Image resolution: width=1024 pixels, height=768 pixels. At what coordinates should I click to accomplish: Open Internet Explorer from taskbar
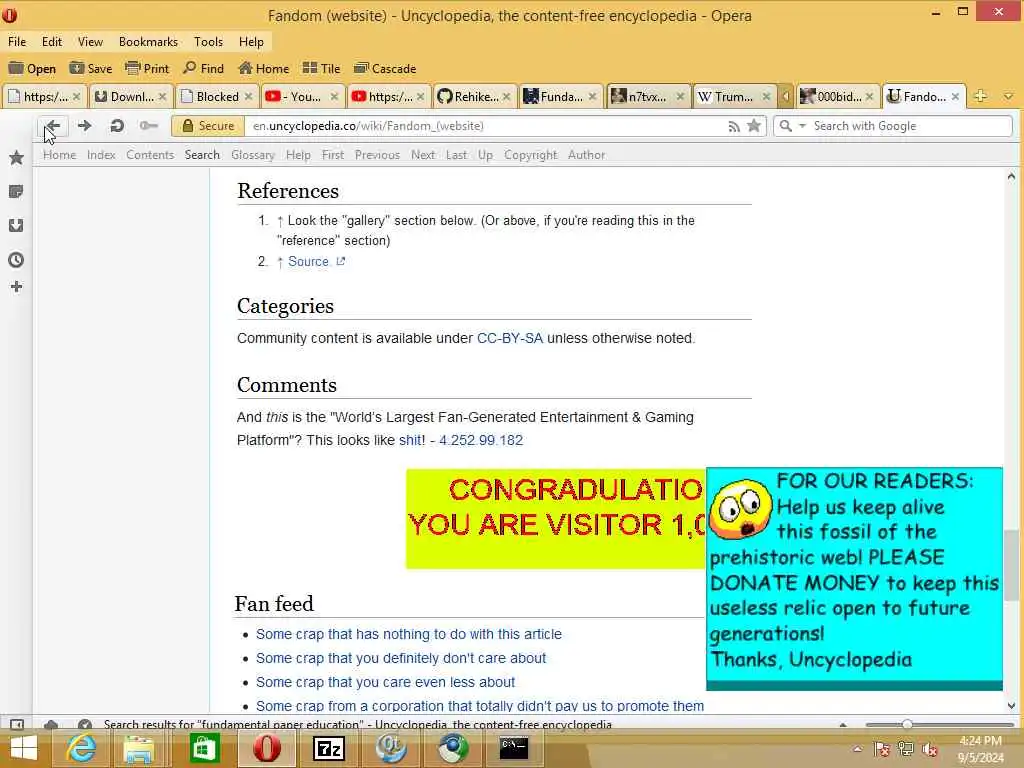[81, 748]
